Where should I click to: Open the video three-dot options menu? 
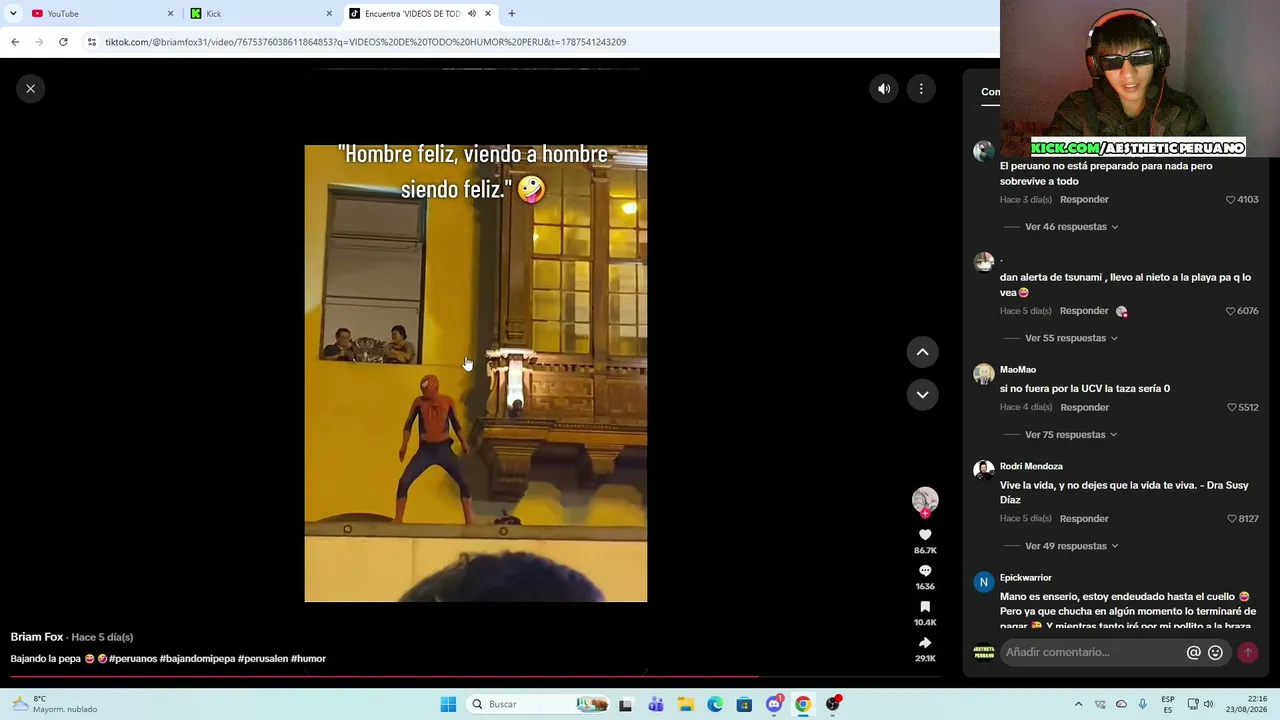pos(921,89)
